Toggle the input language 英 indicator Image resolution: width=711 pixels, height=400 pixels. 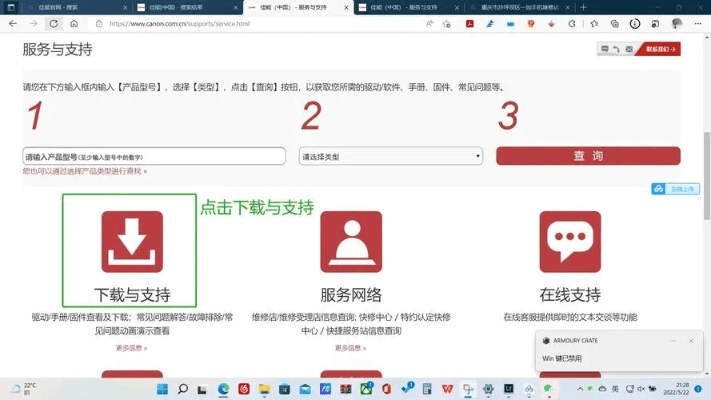[615, 389]
